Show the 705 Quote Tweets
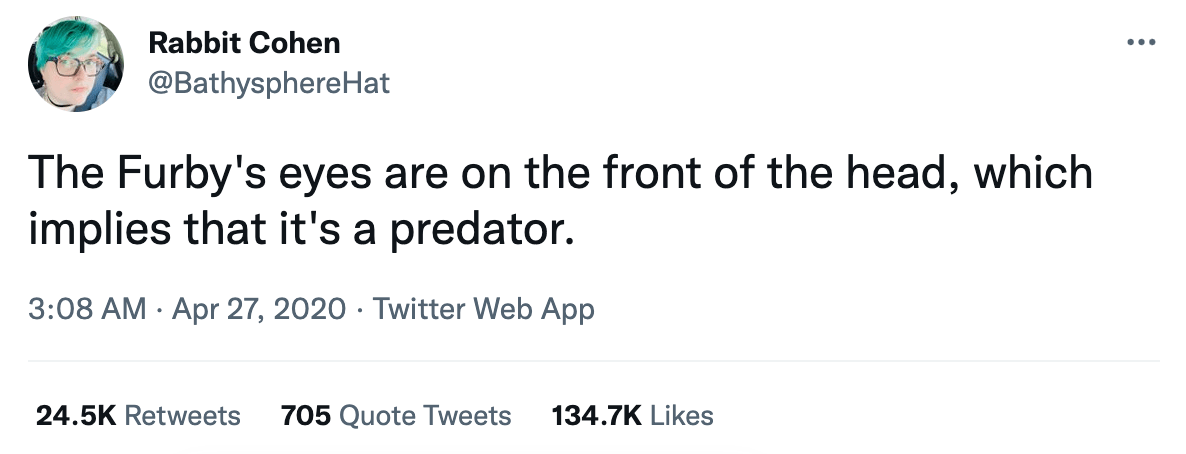Image resolution: width=1186 pixels, height=454 pixels. [x=396, y=415]
